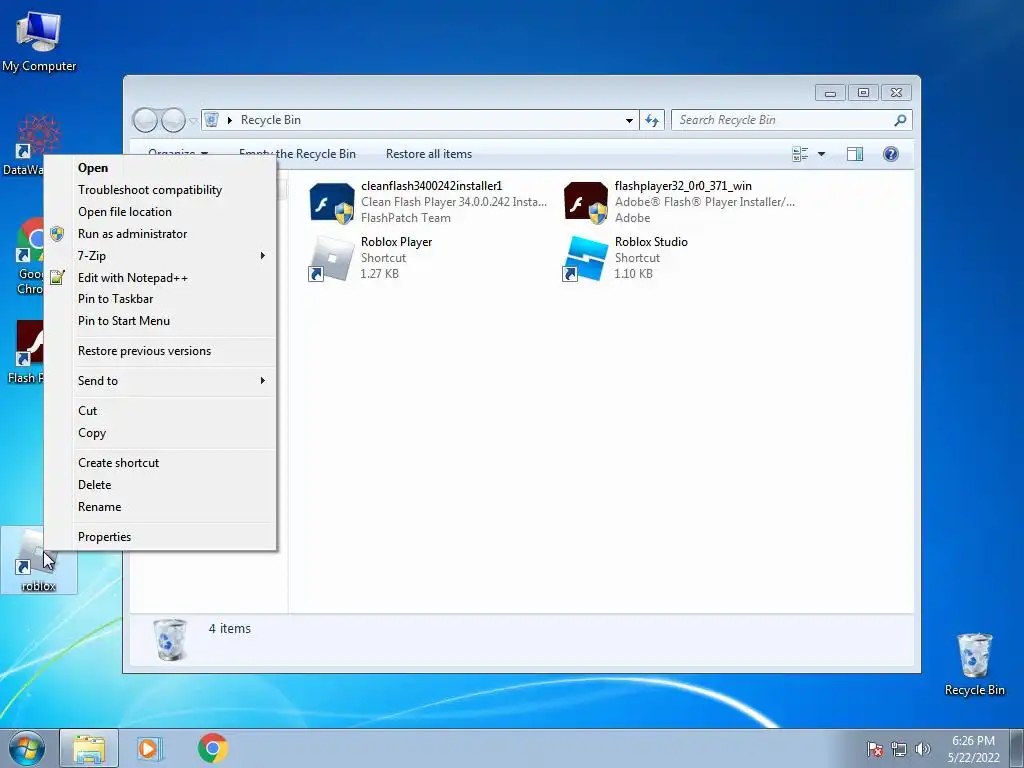Refresh the Recycle Bin view

click(652, 120)
